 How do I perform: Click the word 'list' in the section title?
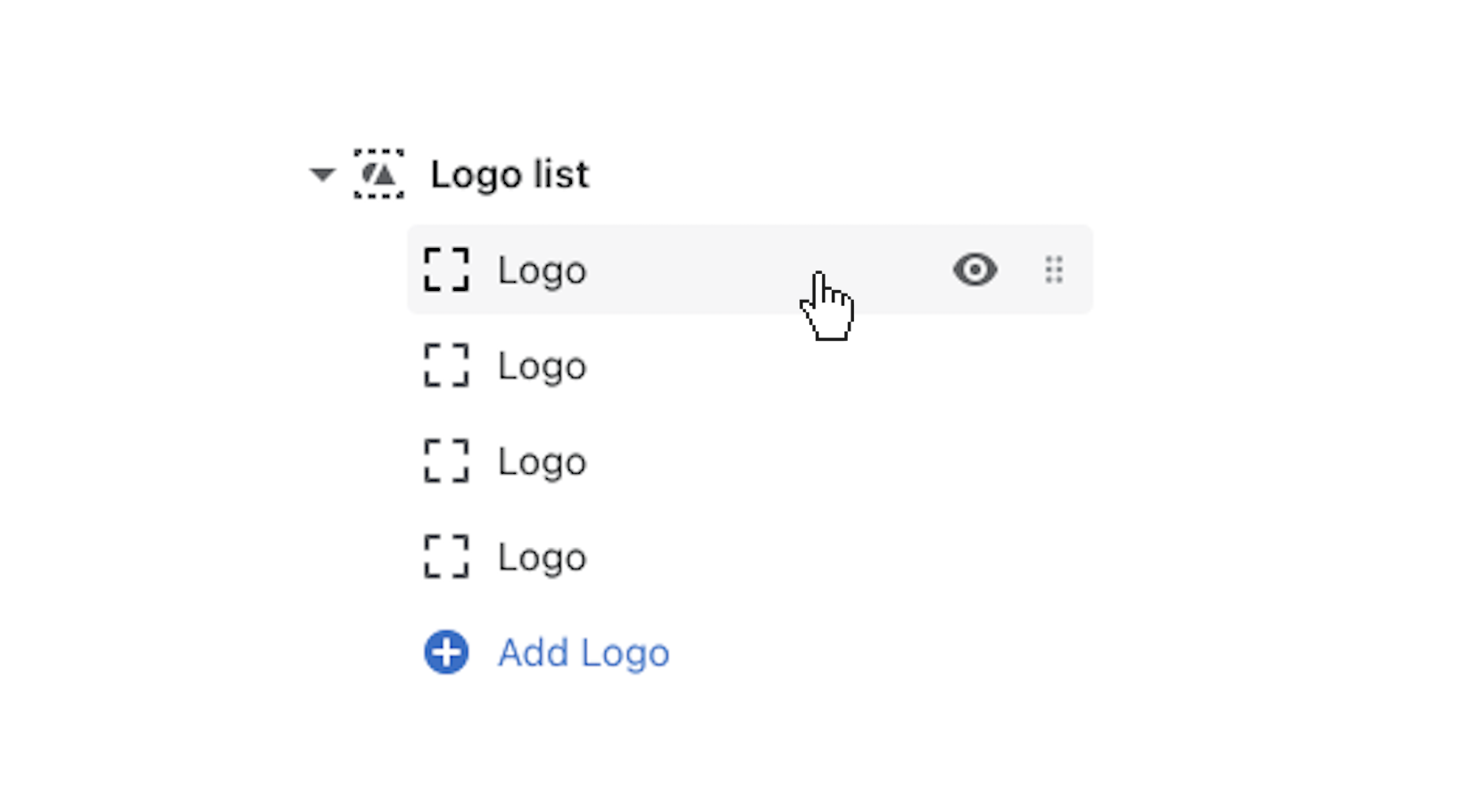coord(561,174)
